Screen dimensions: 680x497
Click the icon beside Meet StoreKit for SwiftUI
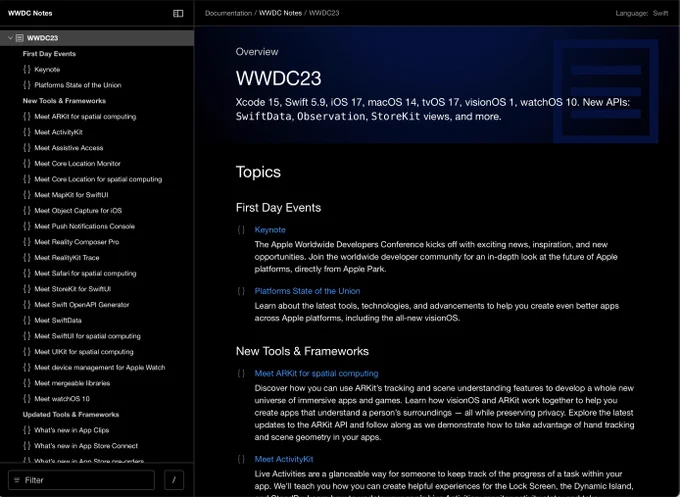coord(27,289)
